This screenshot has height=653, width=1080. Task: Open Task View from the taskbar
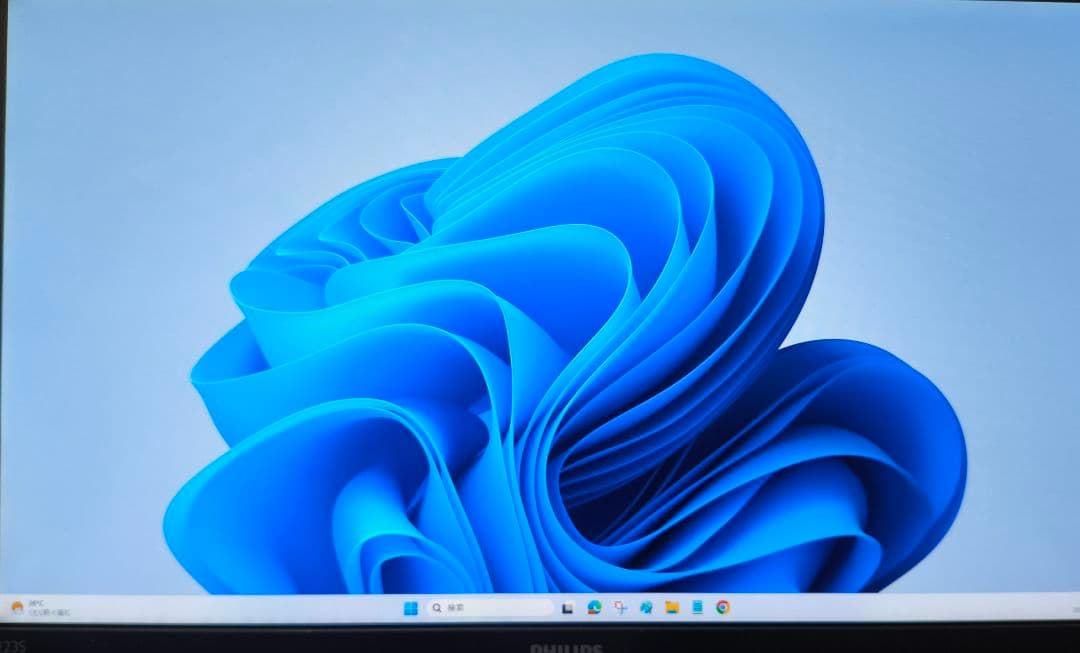click(567, 608)
